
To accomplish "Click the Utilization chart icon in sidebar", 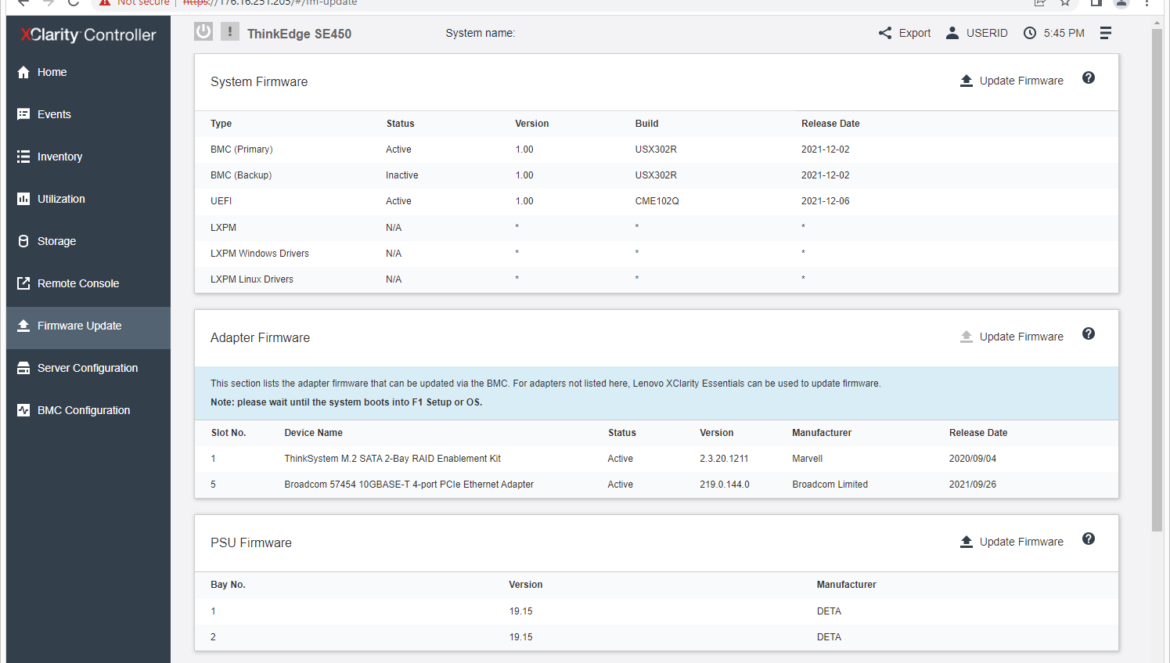I will click(23, 199).
